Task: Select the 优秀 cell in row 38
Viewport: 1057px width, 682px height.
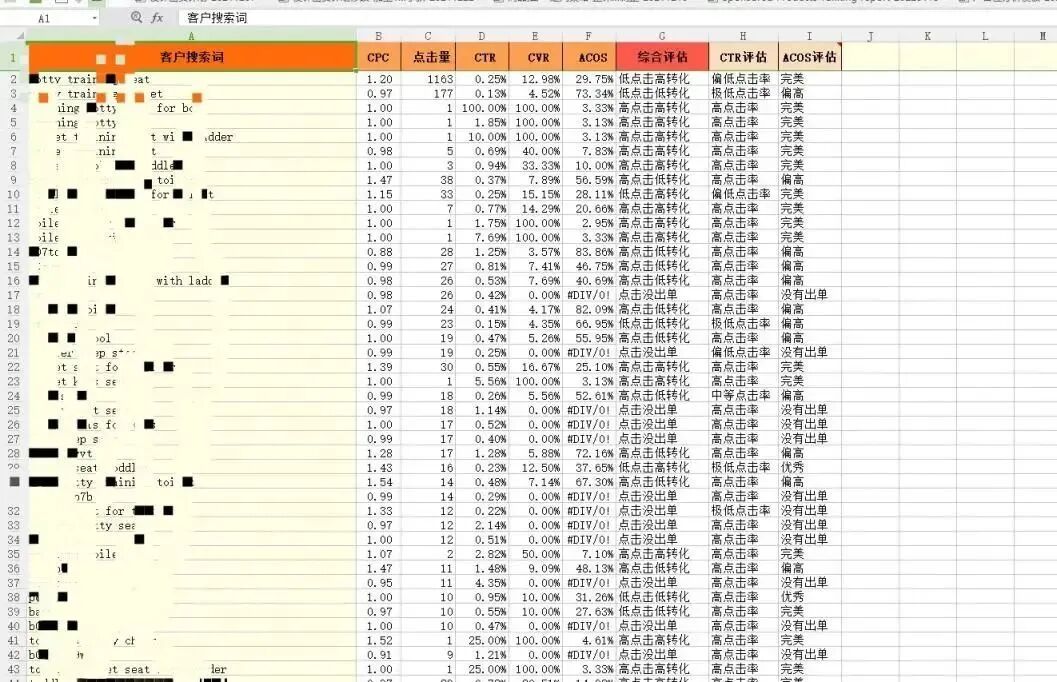Action: click(x=809, y=597)
